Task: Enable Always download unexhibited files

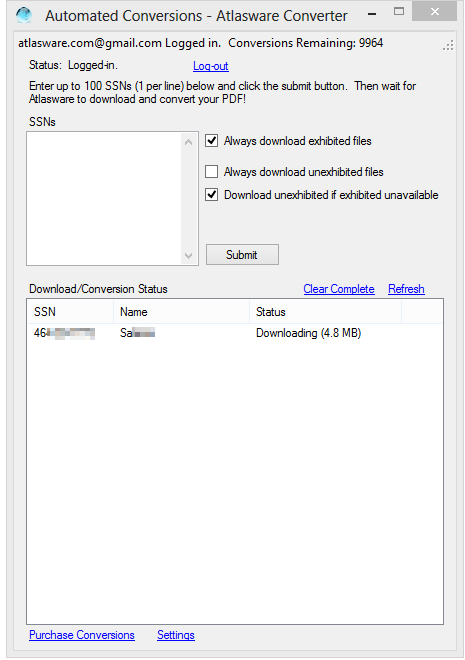Action: click(212, 172)
